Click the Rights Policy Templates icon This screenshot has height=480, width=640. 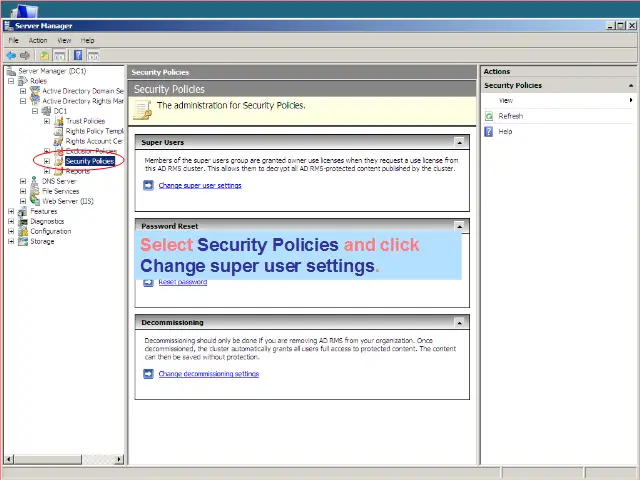coord(59,131)
